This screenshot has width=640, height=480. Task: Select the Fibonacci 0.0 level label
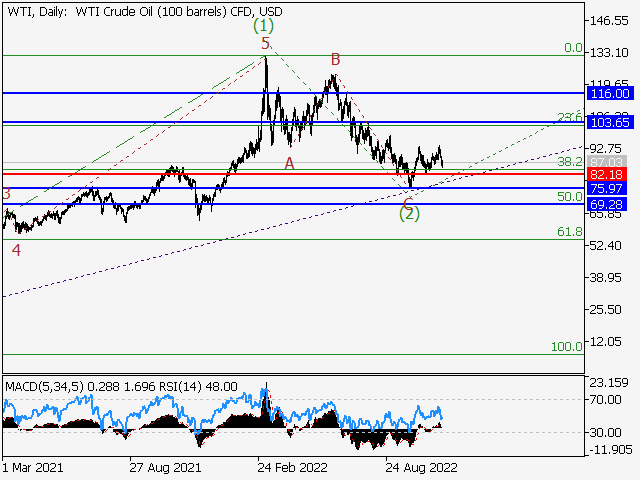coord(573,48)
